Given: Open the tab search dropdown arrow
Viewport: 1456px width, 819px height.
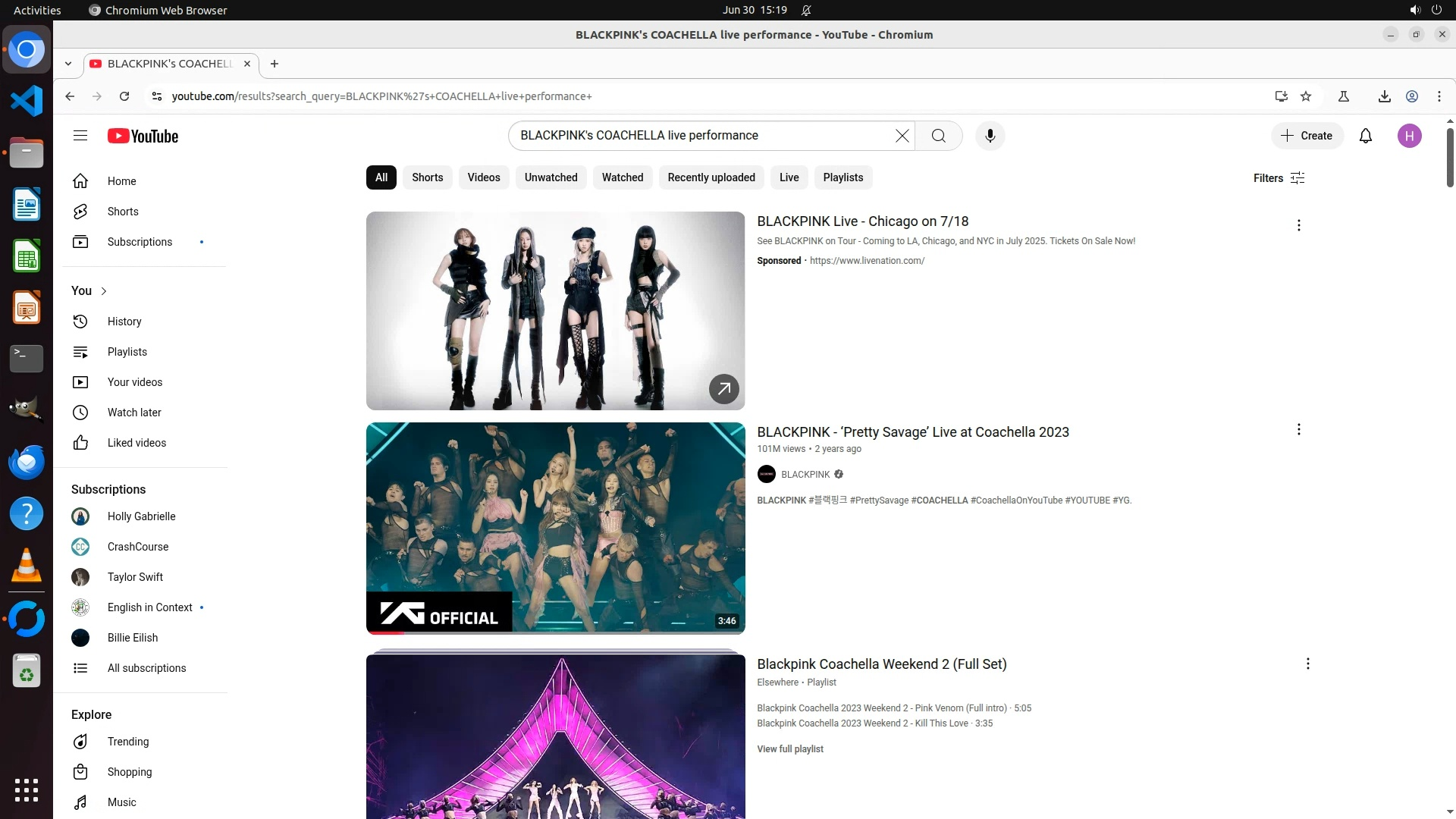Looking at the screenshot, I should (x=68, y=64).
